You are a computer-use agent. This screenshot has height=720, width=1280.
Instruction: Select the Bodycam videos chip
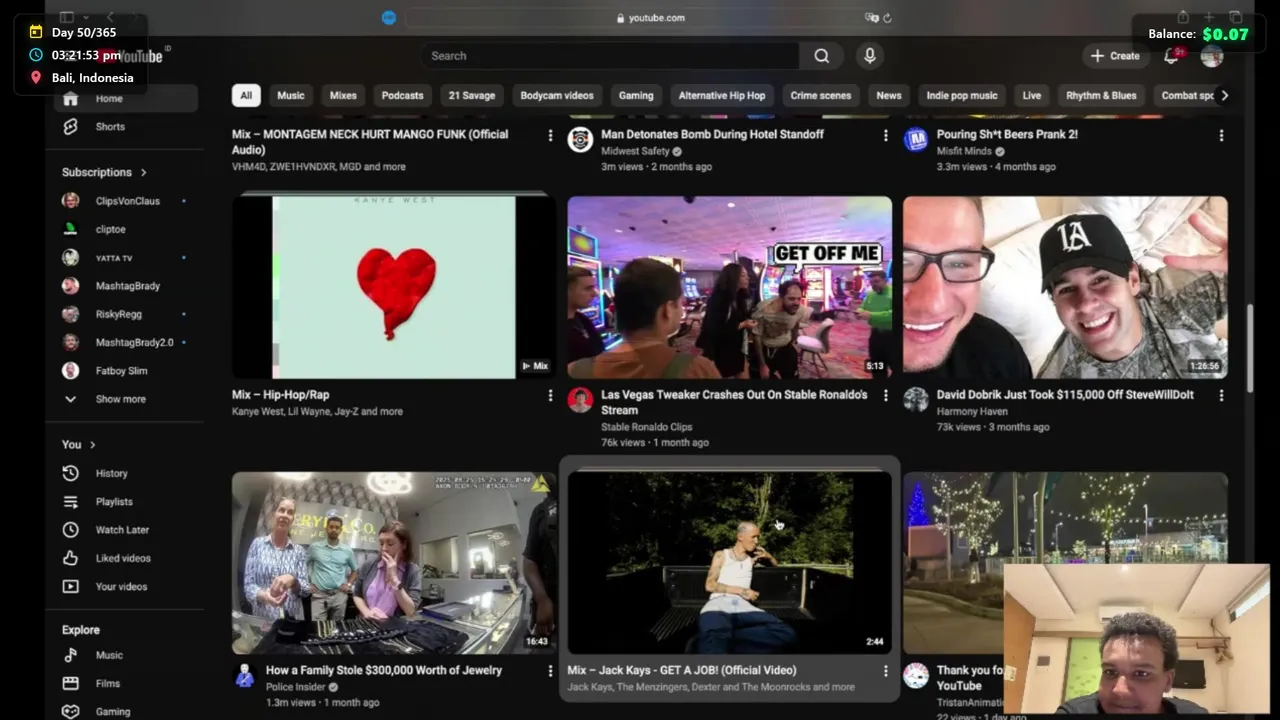tap(557, 96)
